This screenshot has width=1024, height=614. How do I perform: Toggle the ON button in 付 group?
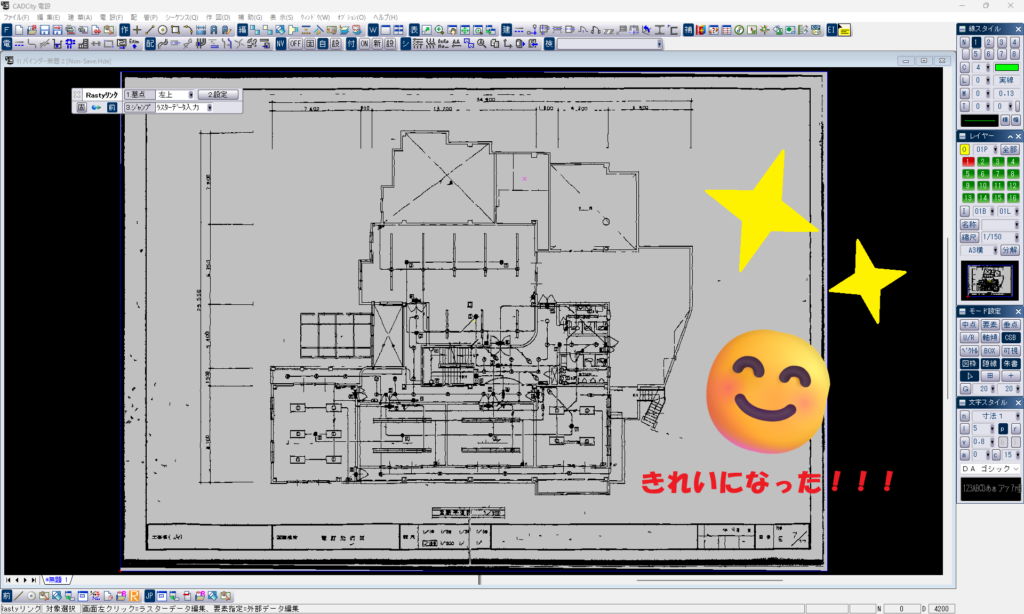click(364, 44)
